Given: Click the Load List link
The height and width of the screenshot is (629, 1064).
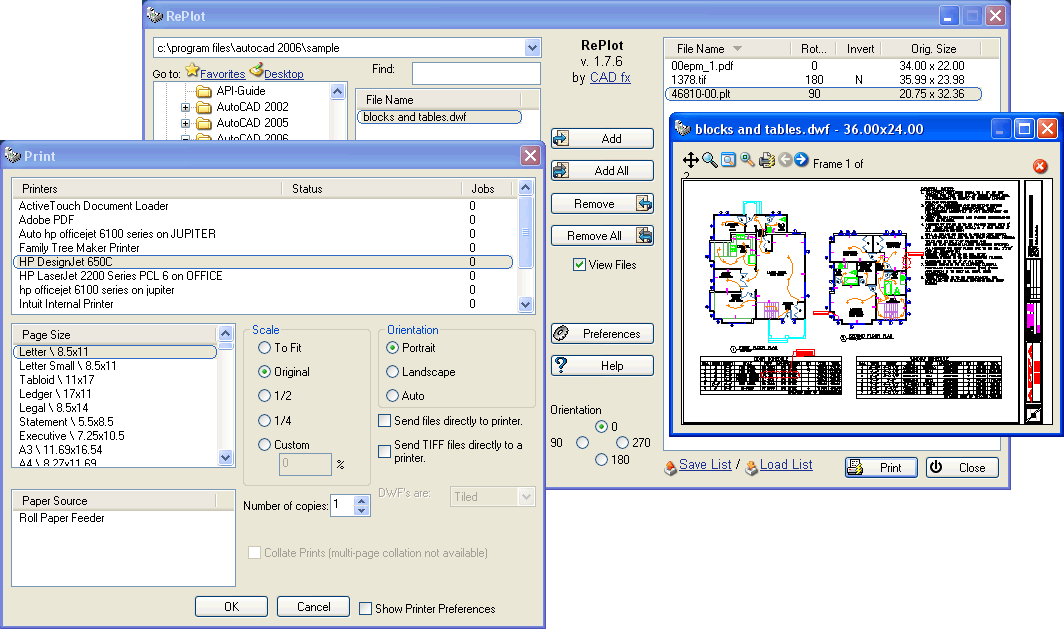Looking at the screenshot, I should 786,465.
